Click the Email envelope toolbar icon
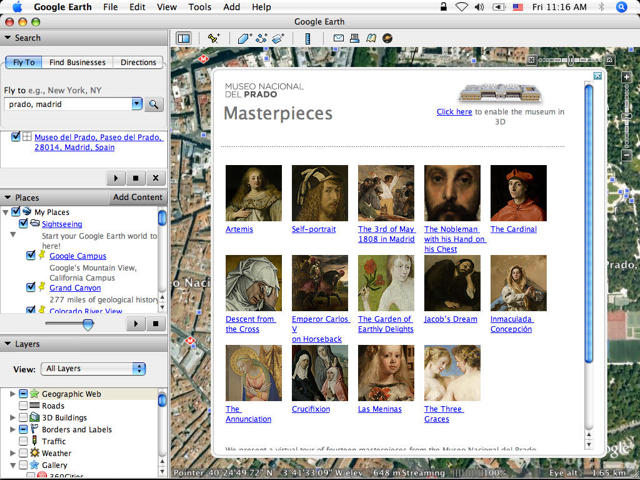Screen dimensions: 640x480 pyautogui.click(x=339, y=38)
